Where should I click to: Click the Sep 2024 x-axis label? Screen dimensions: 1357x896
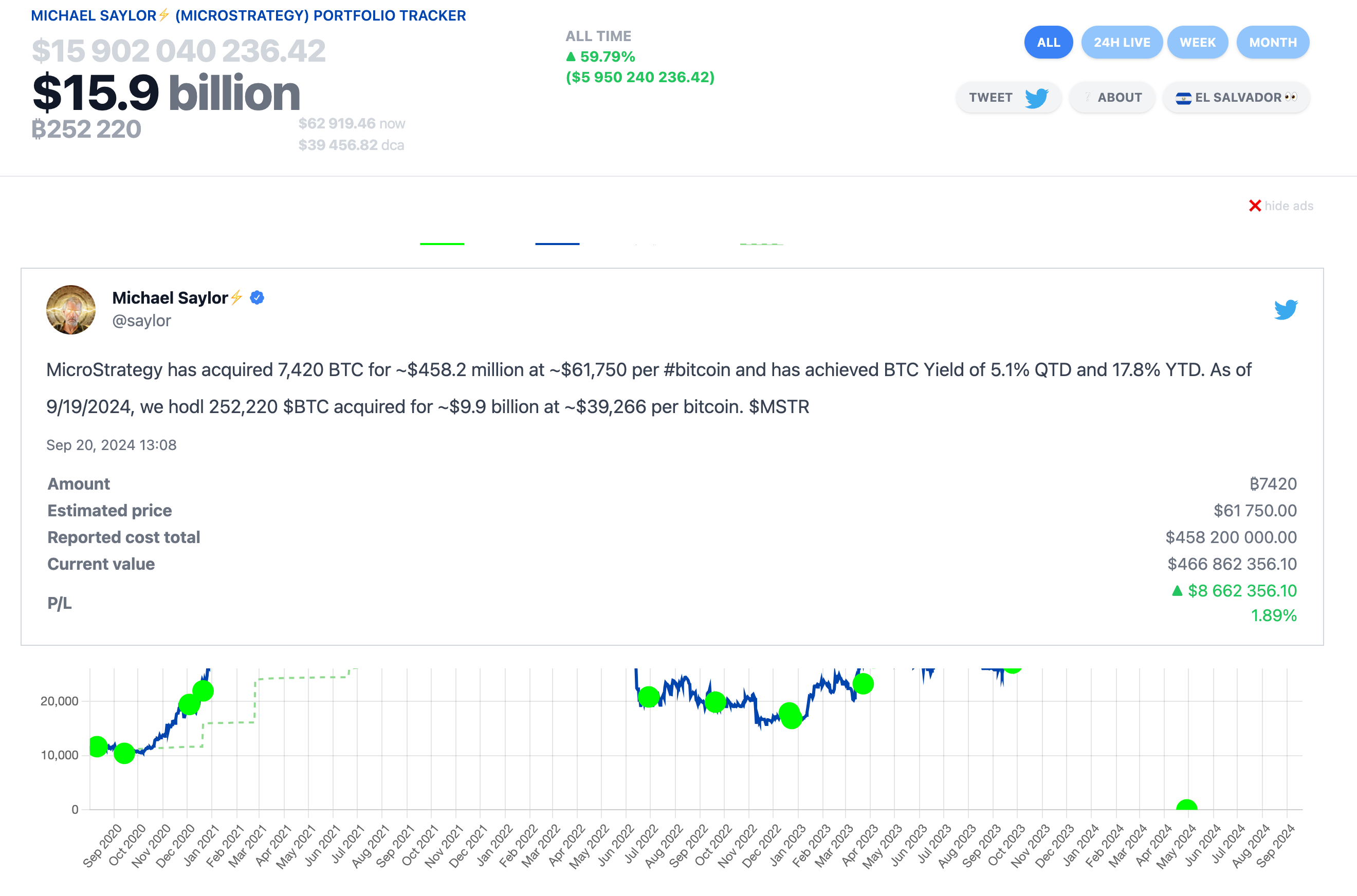point(1275,846)
